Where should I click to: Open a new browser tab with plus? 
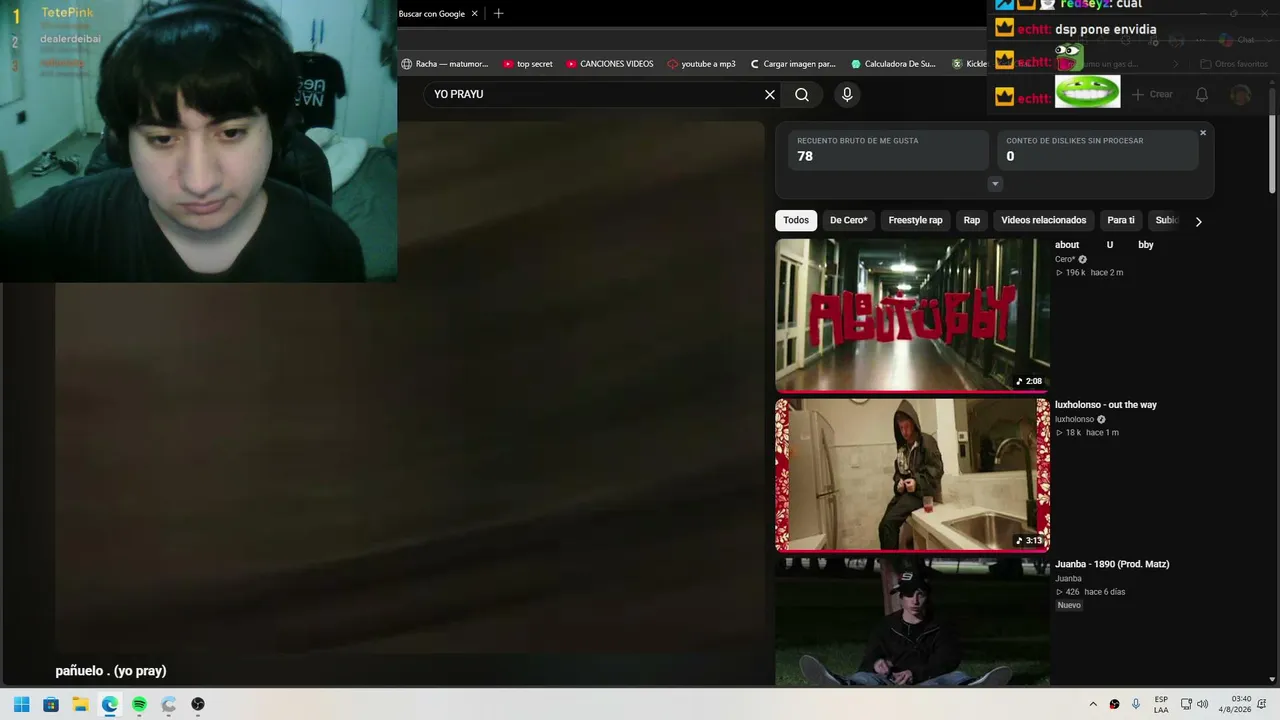[498, 14]
